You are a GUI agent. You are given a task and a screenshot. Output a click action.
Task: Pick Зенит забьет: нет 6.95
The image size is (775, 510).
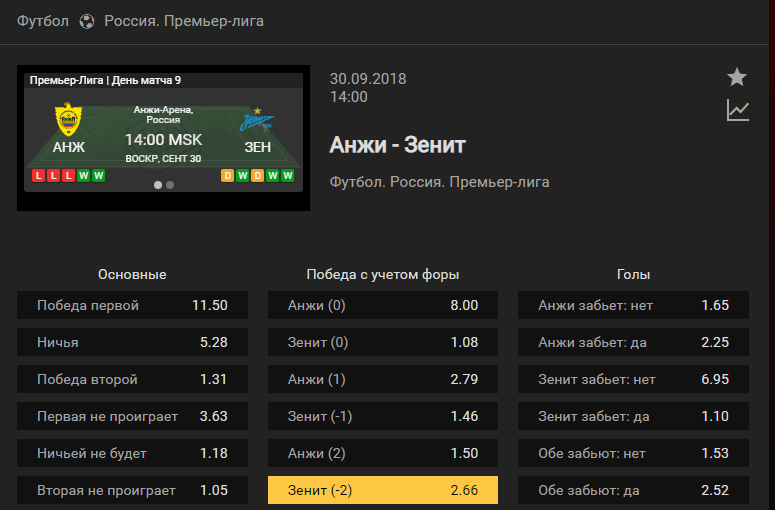pyautogui.click(x=634, y=379)
